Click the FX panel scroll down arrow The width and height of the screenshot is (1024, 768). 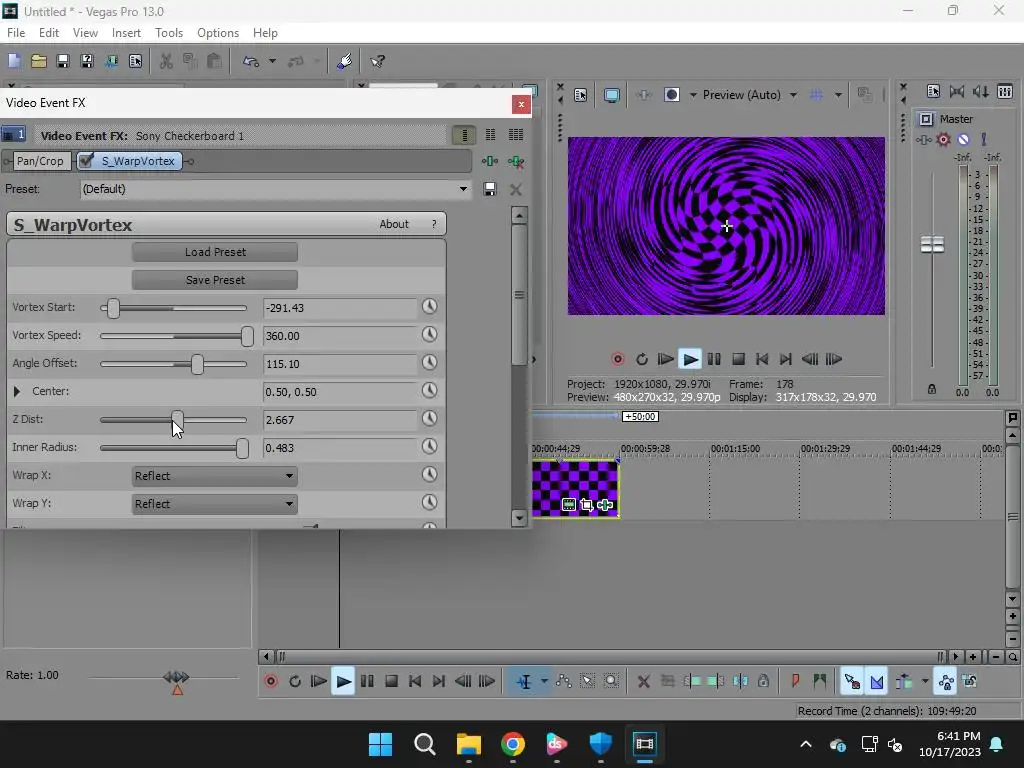tap(519, 518)
